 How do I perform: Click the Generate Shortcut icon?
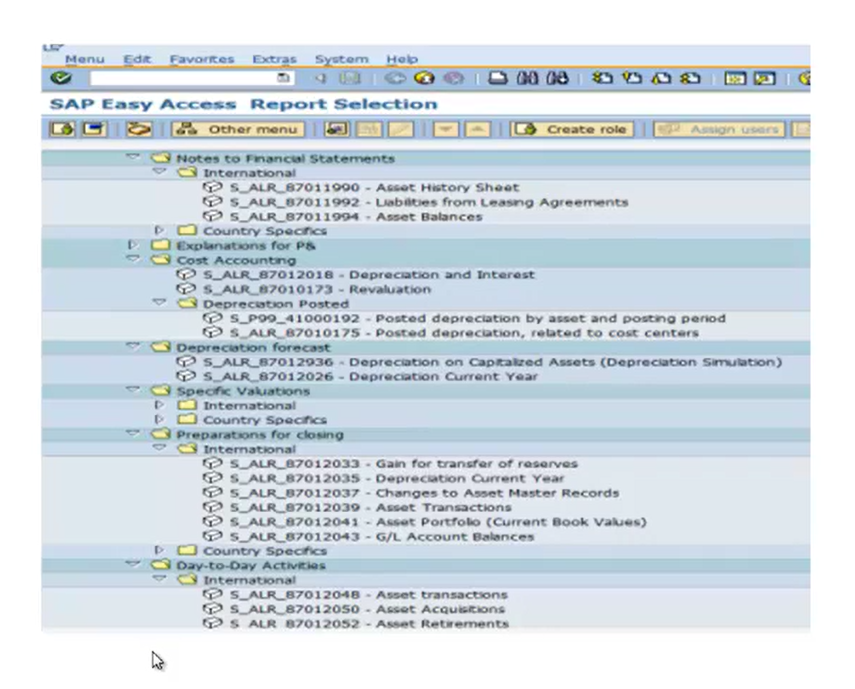click(764, 78)
